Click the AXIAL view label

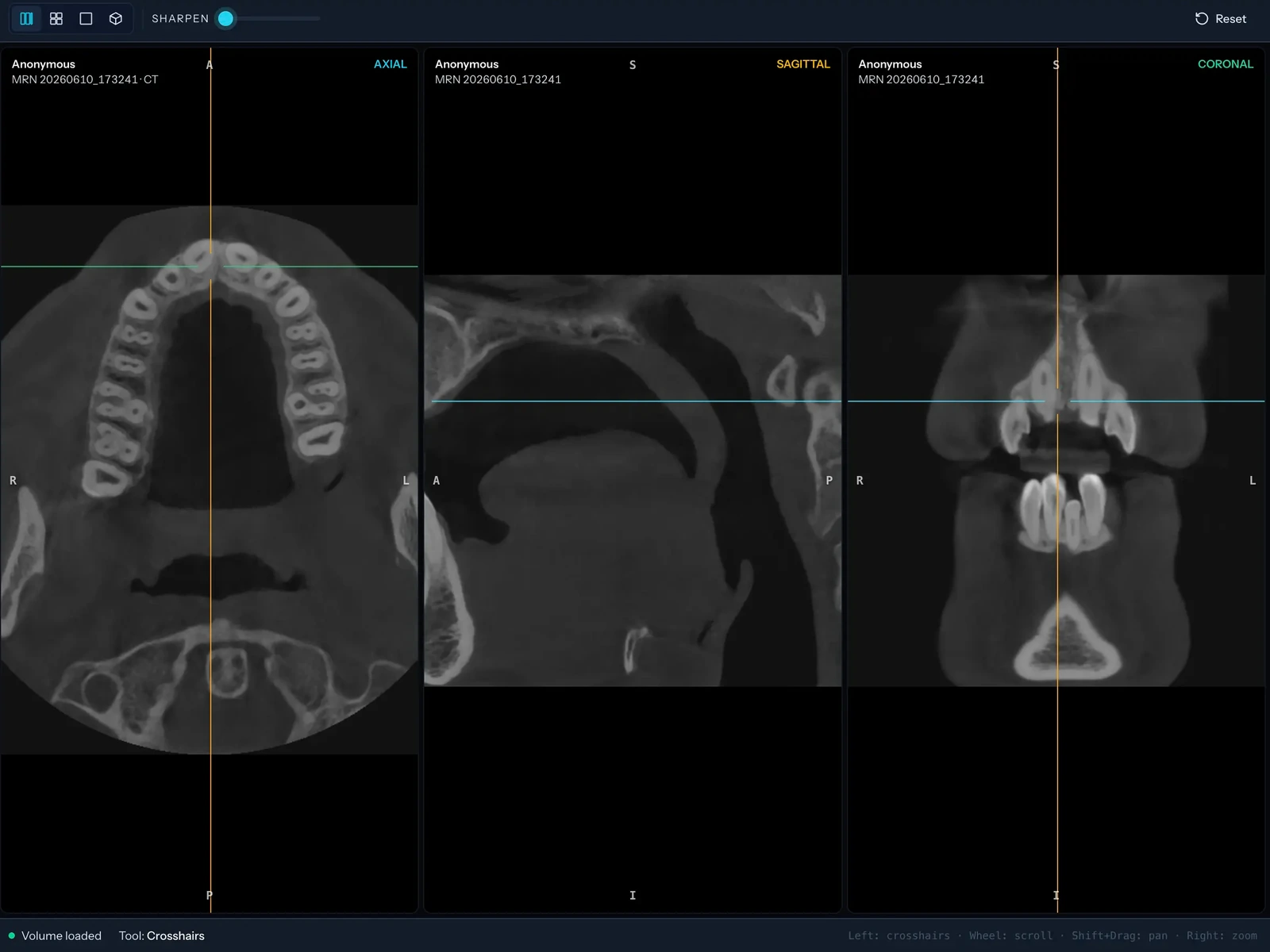click(390, 64)
